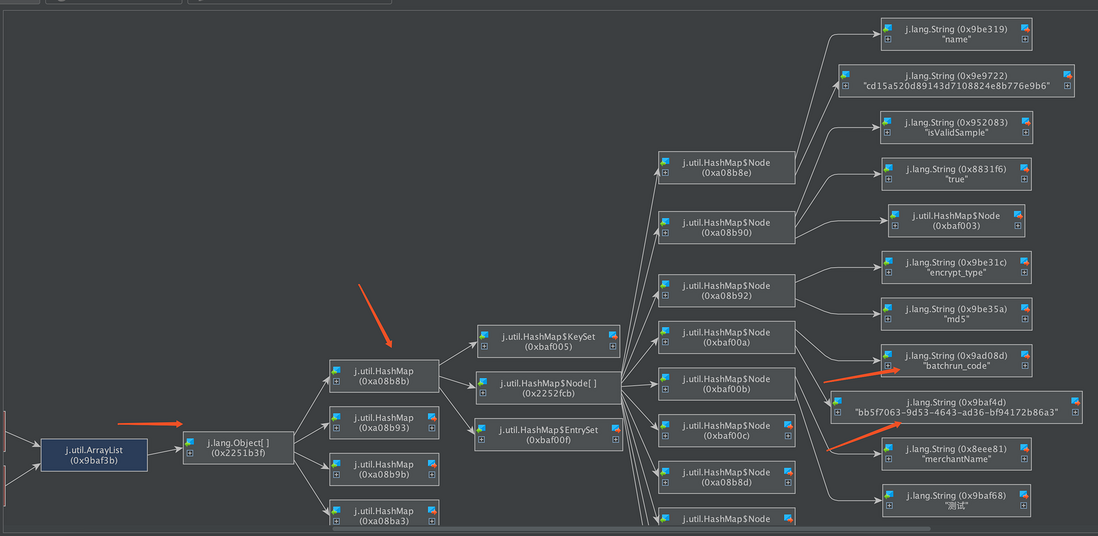Select the j.util.ArrayList 0x9baf3b node

[x=94, y=455]
